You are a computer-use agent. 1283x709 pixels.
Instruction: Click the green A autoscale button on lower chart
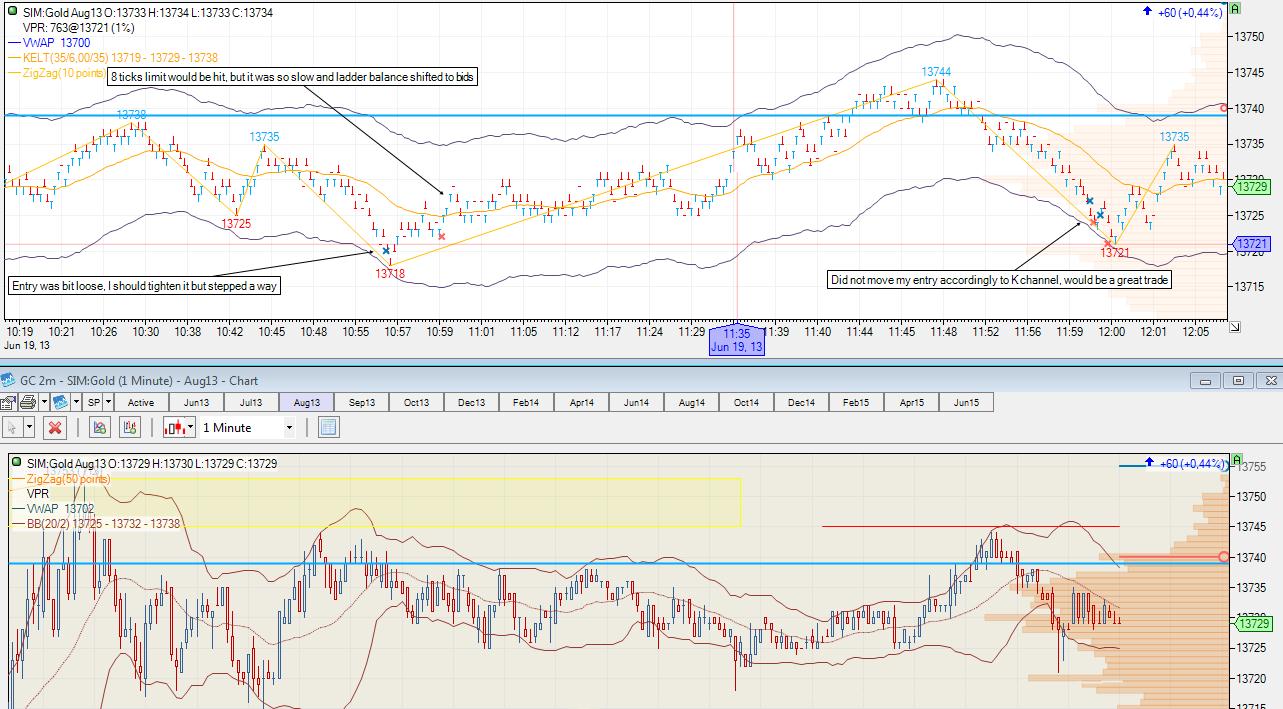click(1236, 461)
